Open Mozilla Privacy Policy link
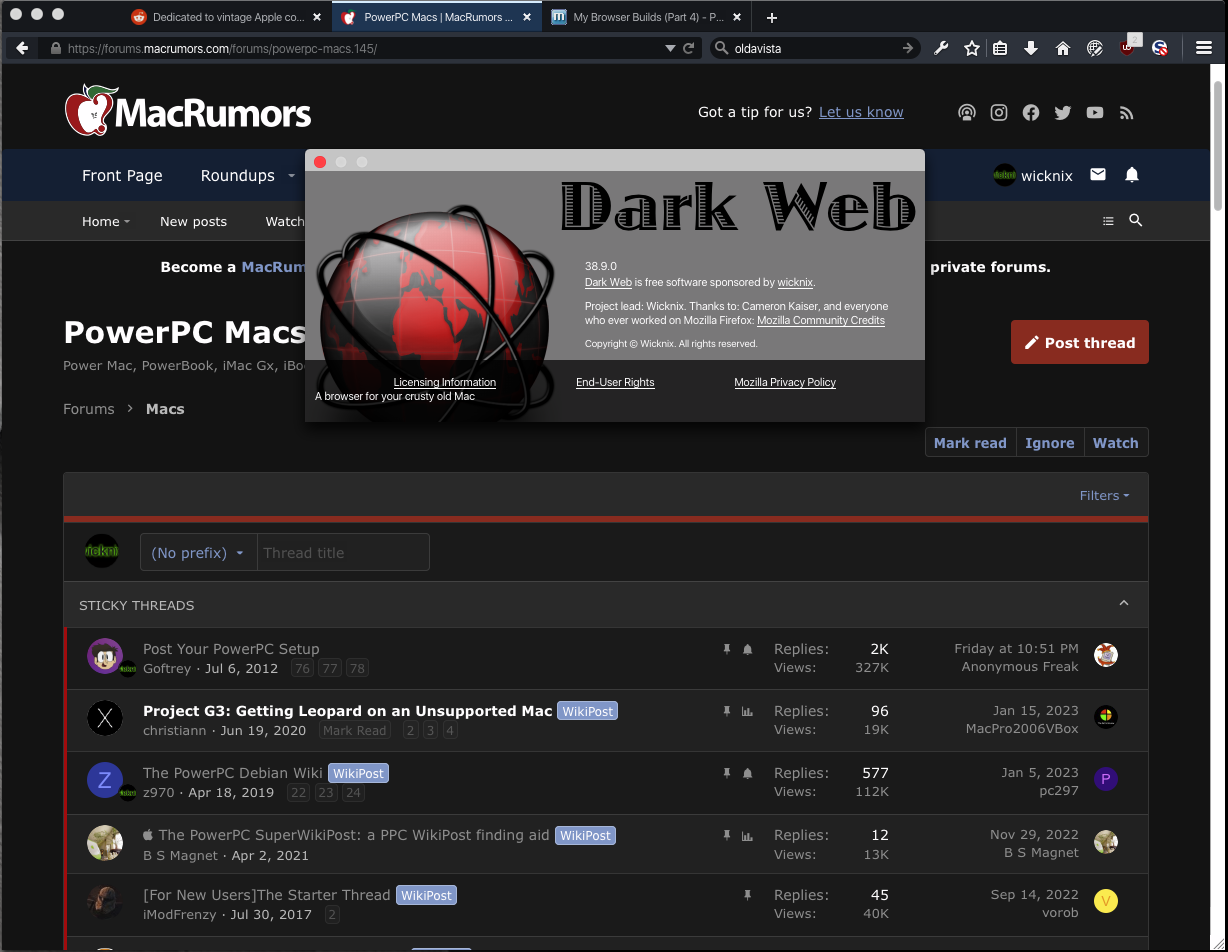This screenshot has height=952, width=1228. point(785,382)
